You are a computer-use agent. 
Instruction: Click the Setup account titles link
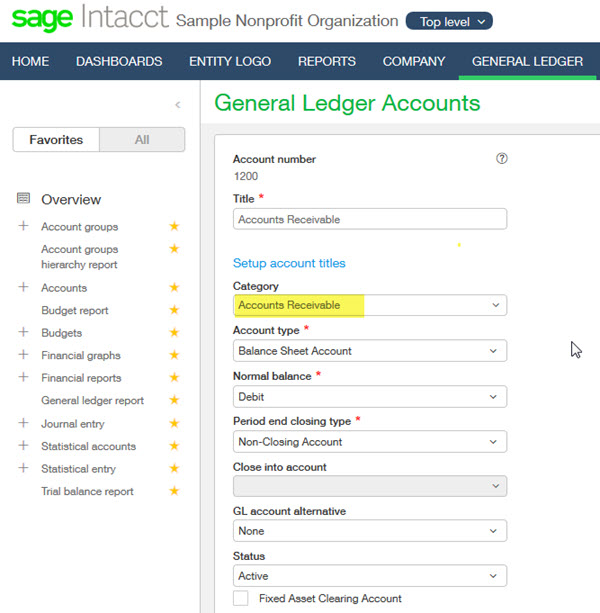click(x=289, y=263)
